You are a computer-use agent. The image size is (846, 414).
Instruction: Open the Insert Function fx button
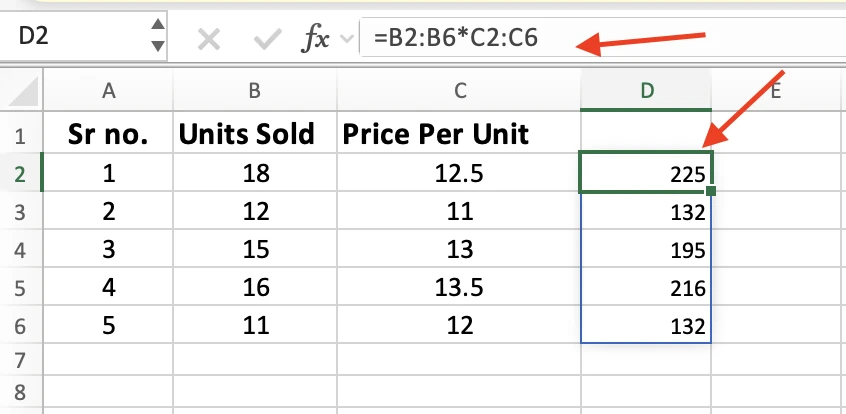[315, 39]
